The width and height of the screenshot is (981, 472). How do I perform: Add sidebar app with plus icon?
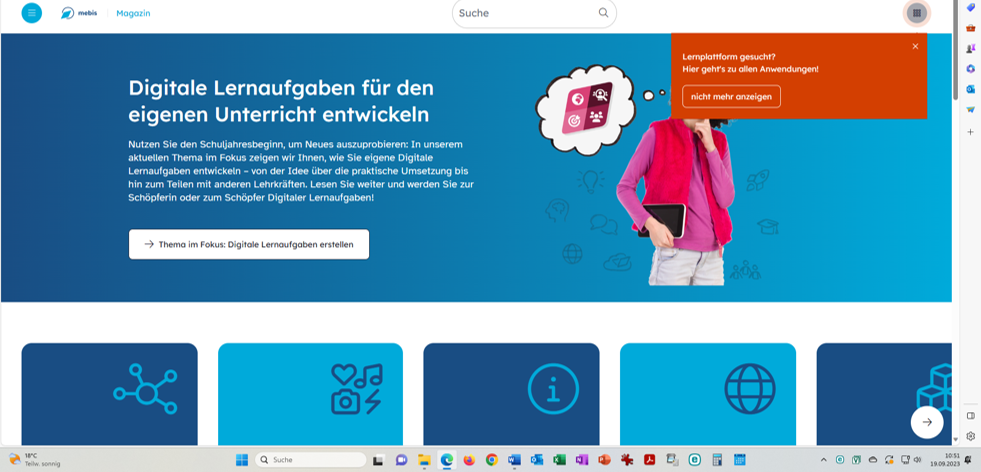(x=970, y=132)
